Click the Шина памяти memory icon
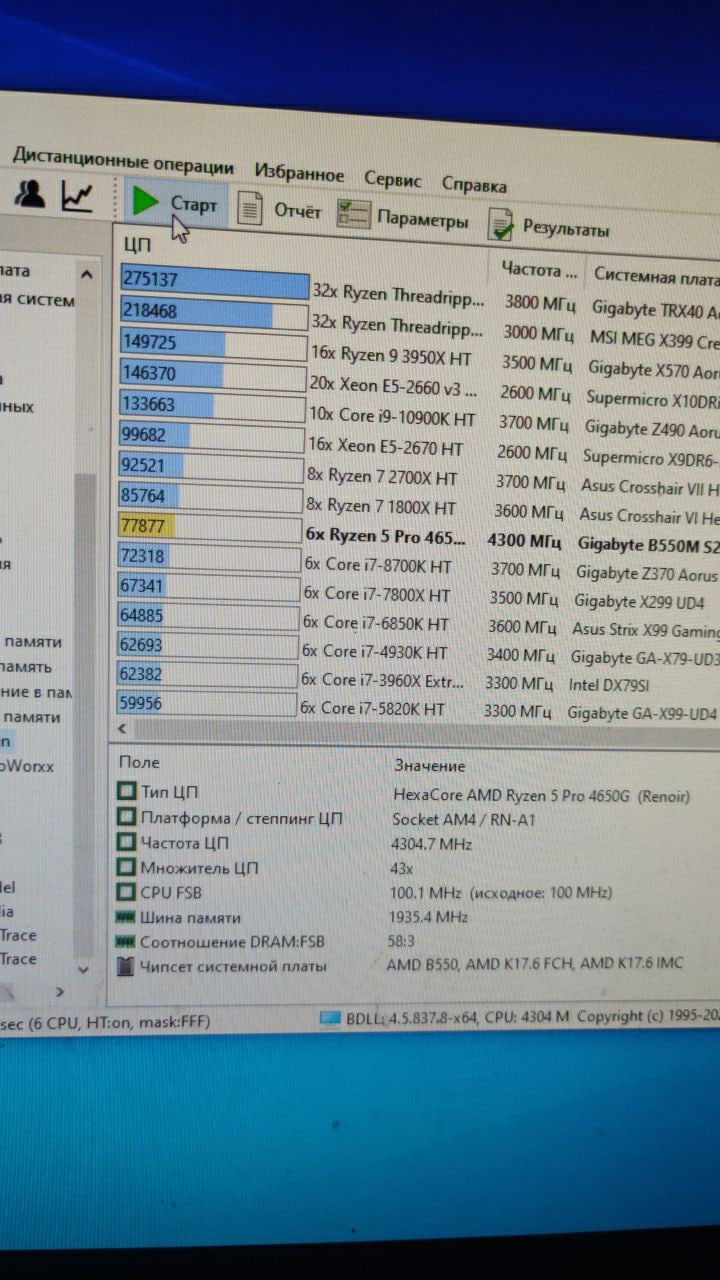The width and height of the screenshot is (720, 1280). [126, 916]
